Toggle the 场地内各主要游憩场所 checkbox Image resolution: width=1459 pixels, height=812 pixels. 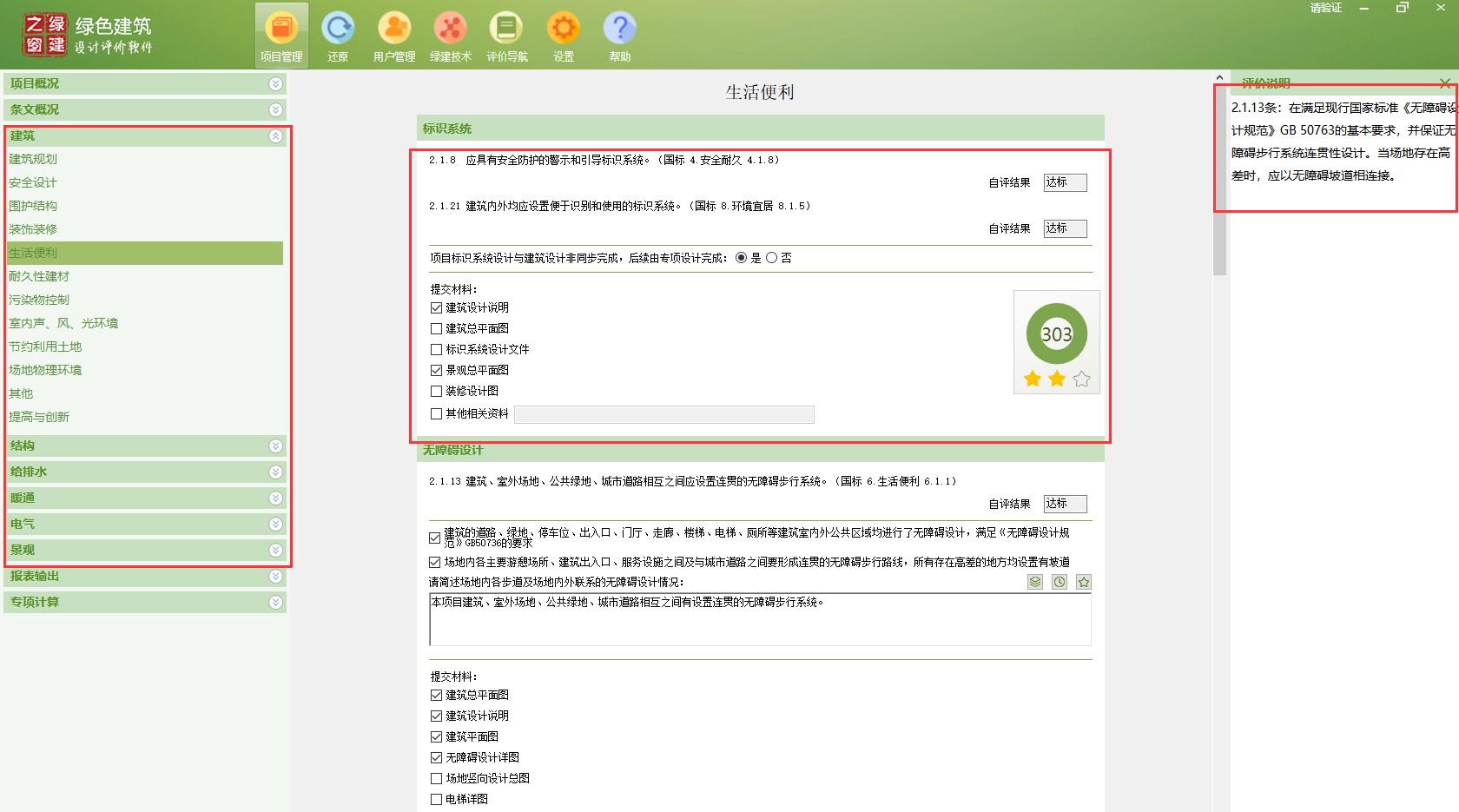pos(434,562)
